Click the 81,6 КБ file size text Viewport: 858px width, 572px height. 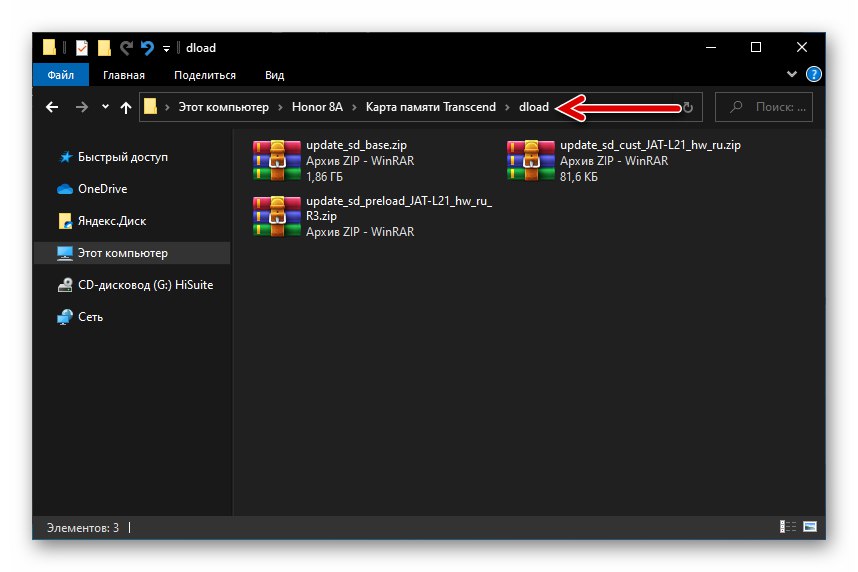click(579, 177)
